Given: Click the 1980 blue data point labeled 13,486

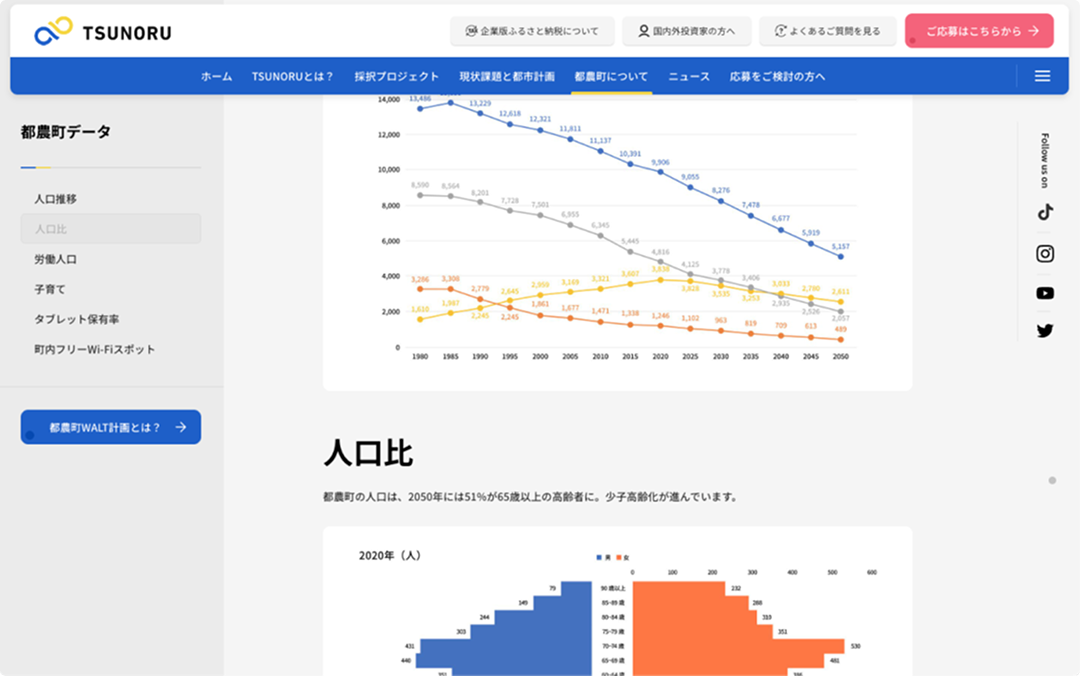Looking at the screenshot, I should click(420, 108).
